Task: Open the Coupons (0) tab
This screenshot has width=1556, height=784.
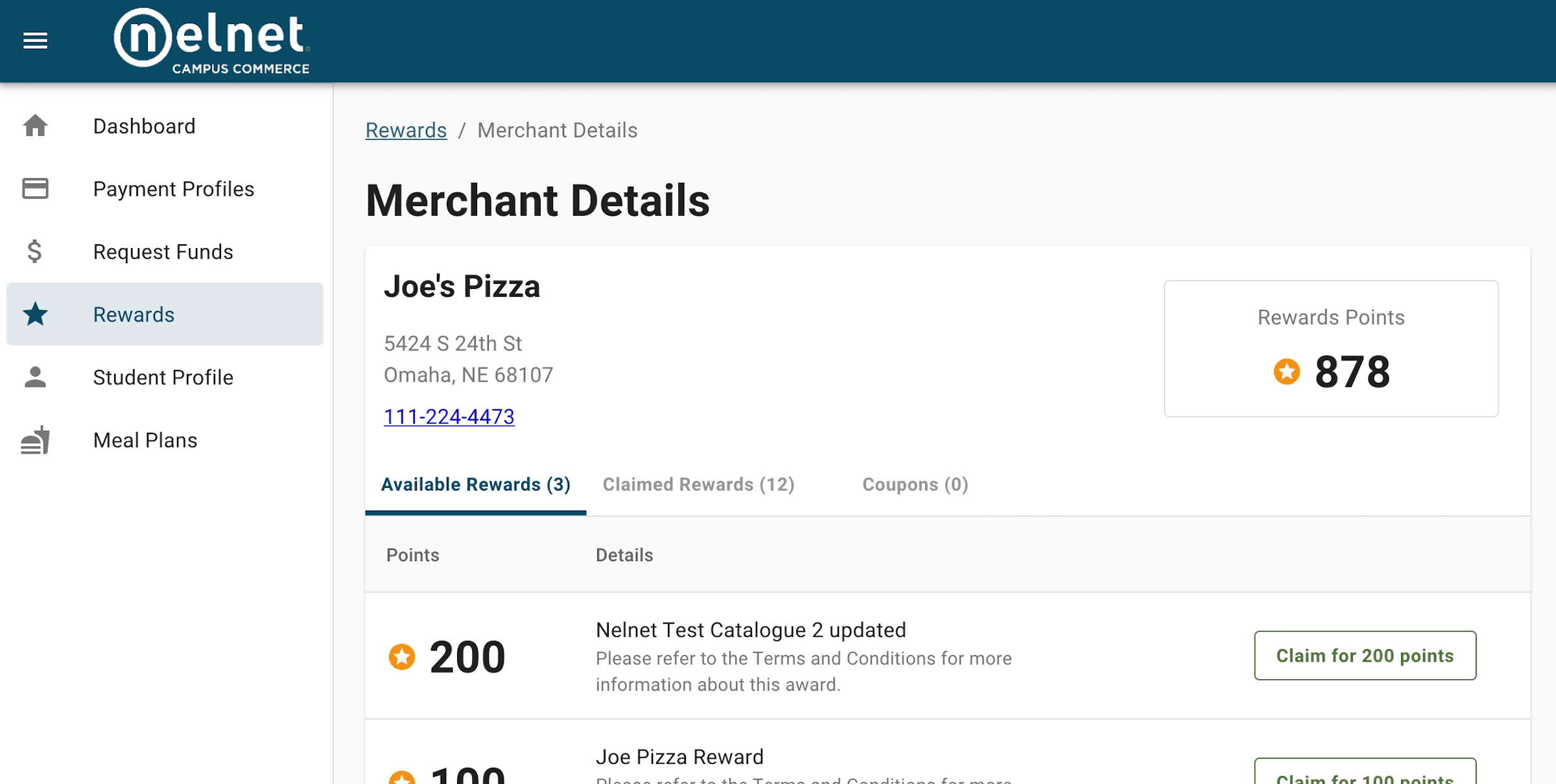Action: point(915,485)
